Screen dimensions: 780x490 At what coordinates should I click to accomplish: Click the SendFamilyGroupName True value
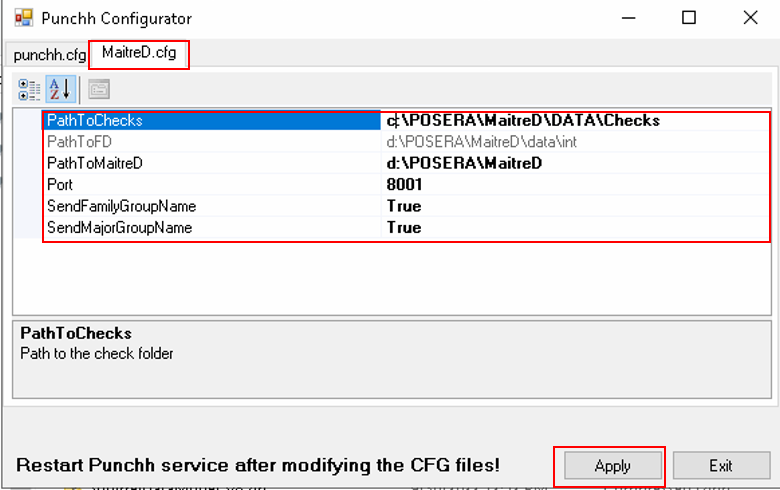404,206
